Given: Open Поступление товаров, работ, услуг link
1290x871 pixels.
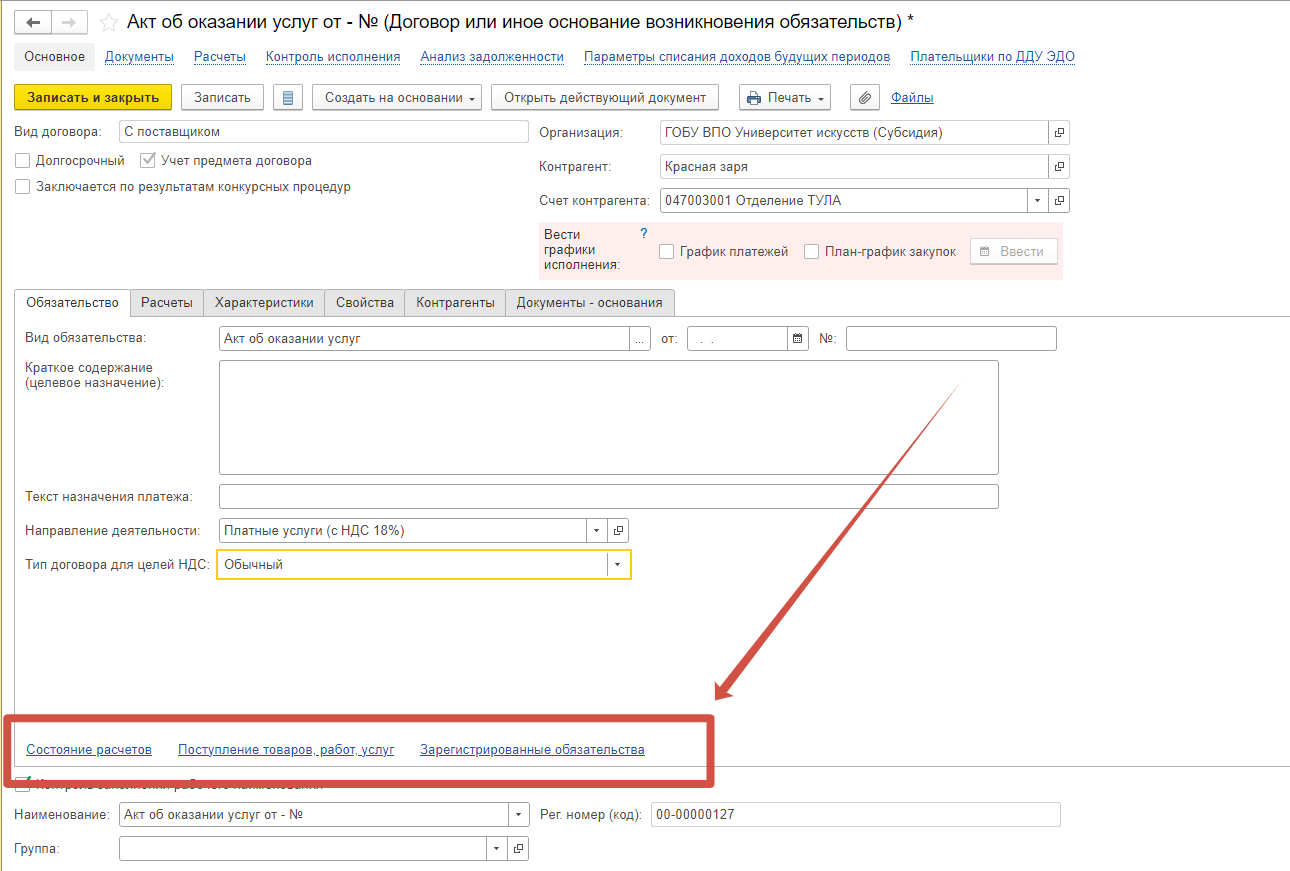Looking at the screenshot, I should tap(286, 749).
